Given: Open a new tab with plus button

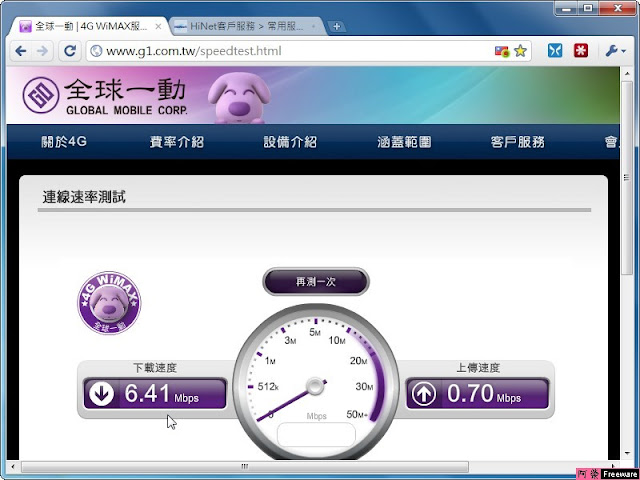Looking at the screenshot, I should pyautogui.click(x=336, y=27).
